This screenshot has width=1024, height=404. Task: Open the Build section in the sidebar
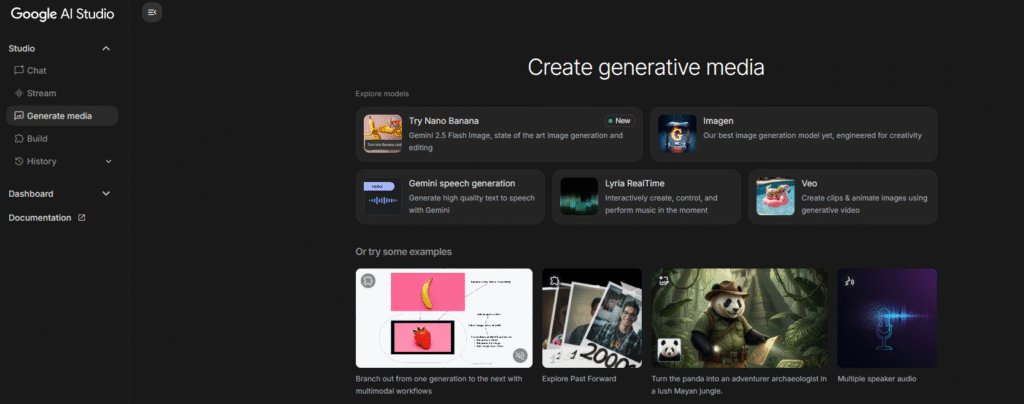coord(37,139)
